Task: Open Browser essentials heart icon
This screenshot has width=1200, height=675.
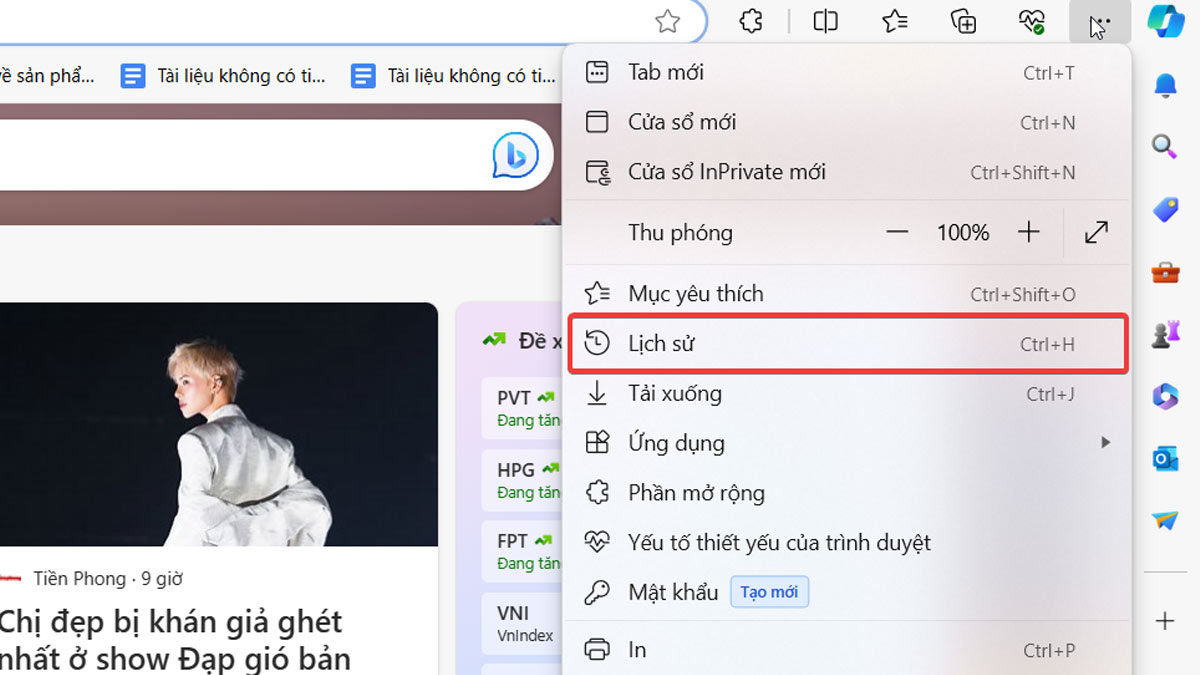Action: pos(1031,20)
